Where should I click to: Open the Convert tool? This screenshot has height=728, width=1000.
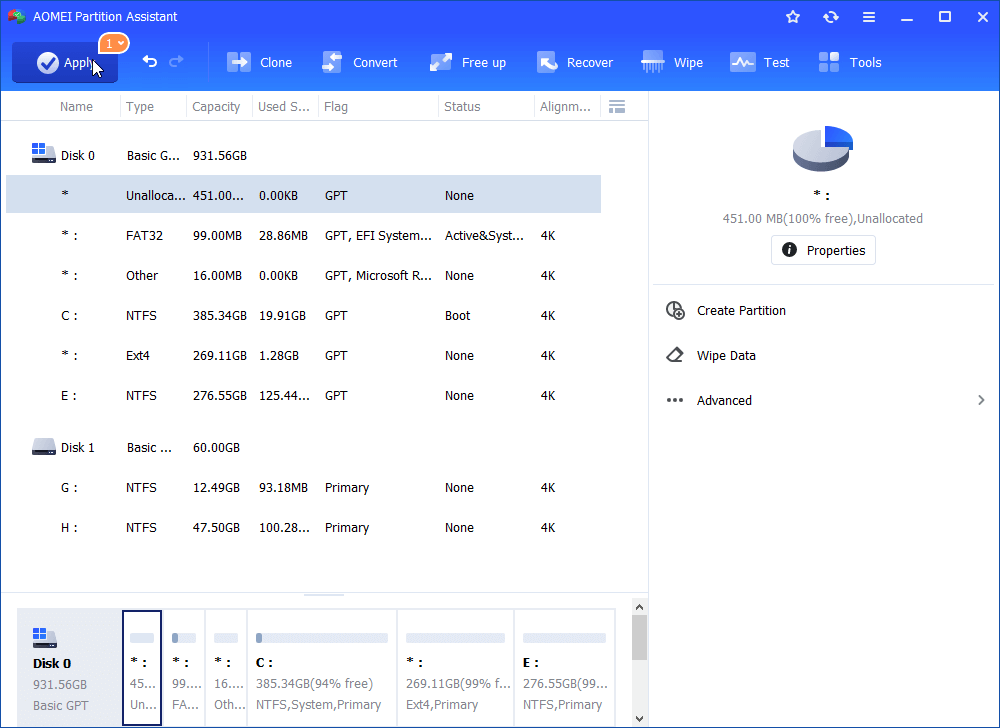(359, 62)
